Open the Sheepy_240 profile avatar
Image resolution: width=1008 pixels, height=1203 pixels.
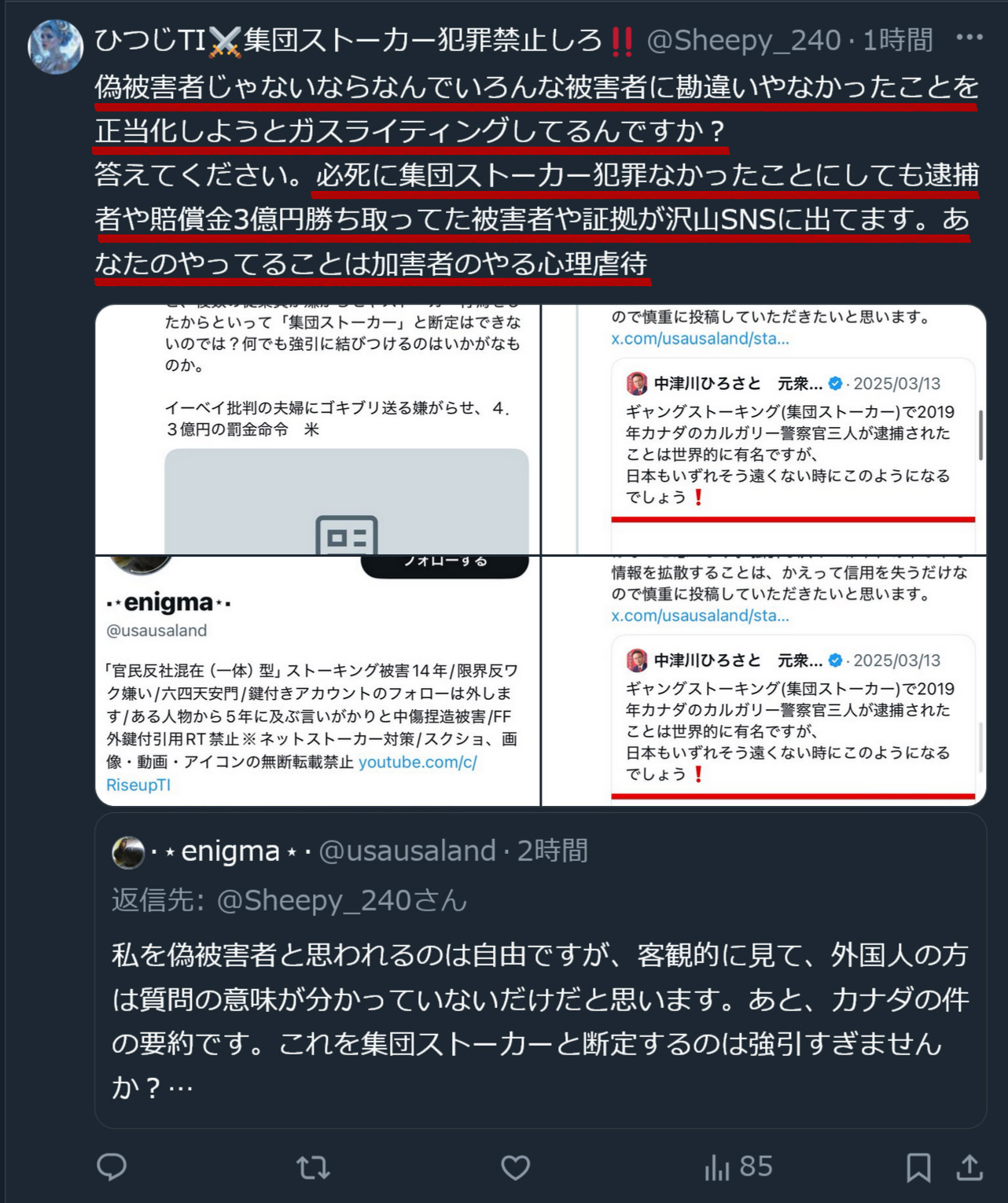(56, 46)
